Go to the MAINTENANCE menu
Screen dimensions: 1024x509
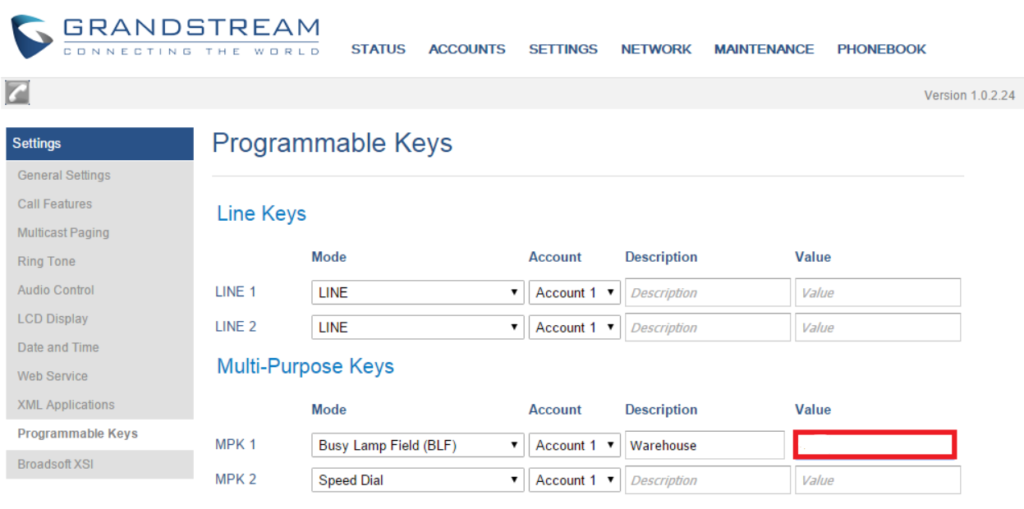click(763, 49)
